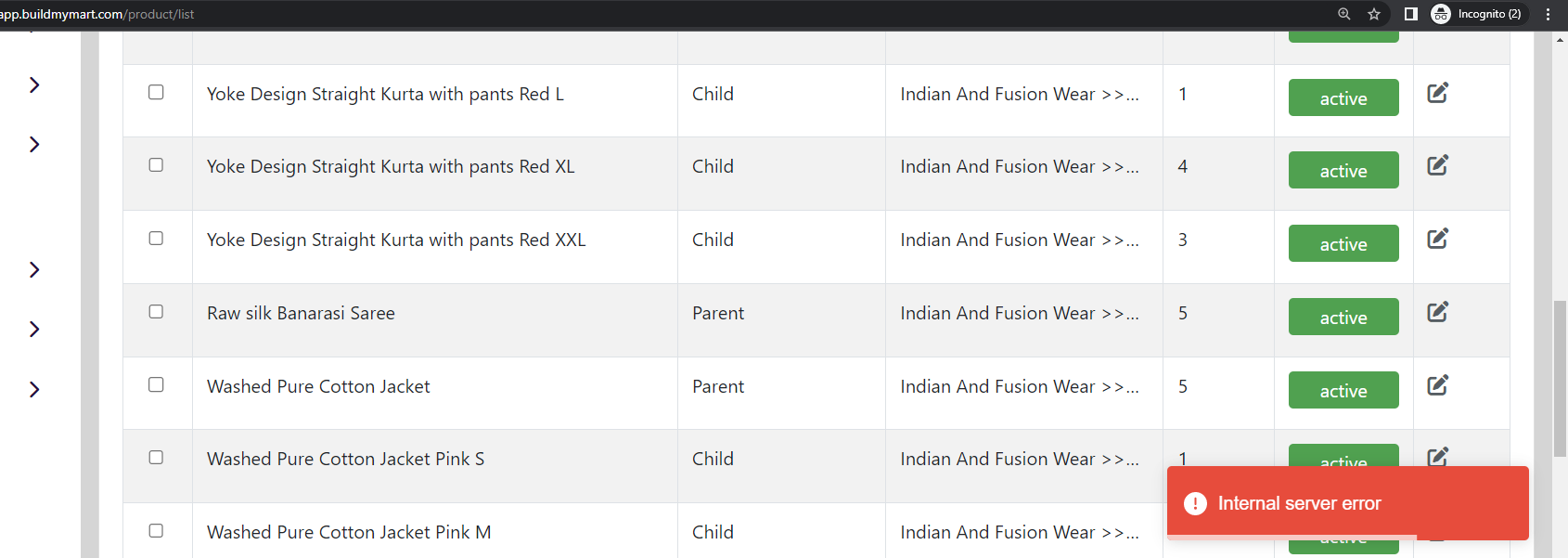This screenshot has width=1568, height=558.
Task: Edit Raw silk Banarasi Saree entry
Action: point(1437,312)
